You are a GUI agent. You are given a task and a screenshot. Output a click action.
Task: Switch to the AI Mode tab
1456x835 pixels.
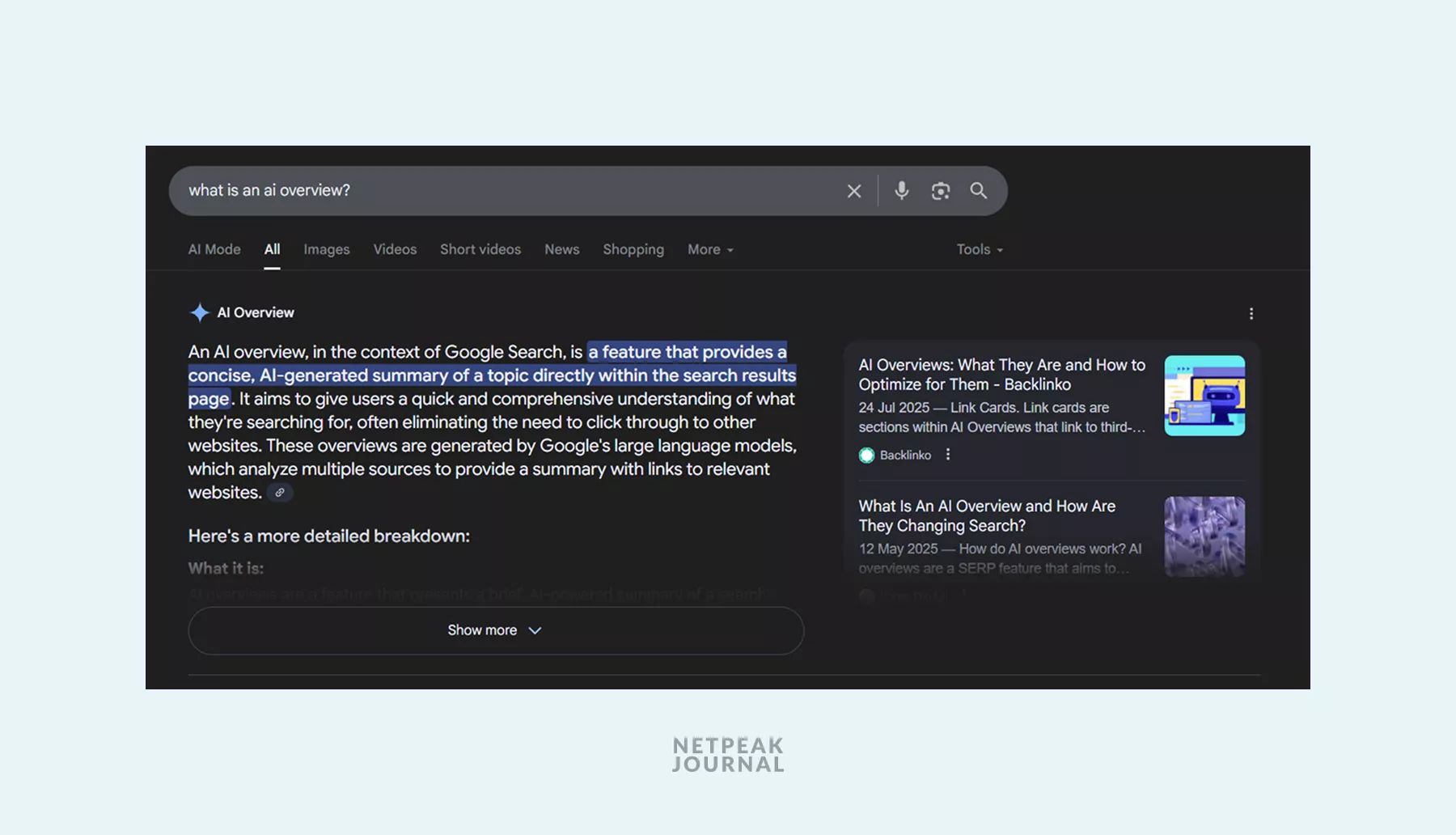(214, 249)
